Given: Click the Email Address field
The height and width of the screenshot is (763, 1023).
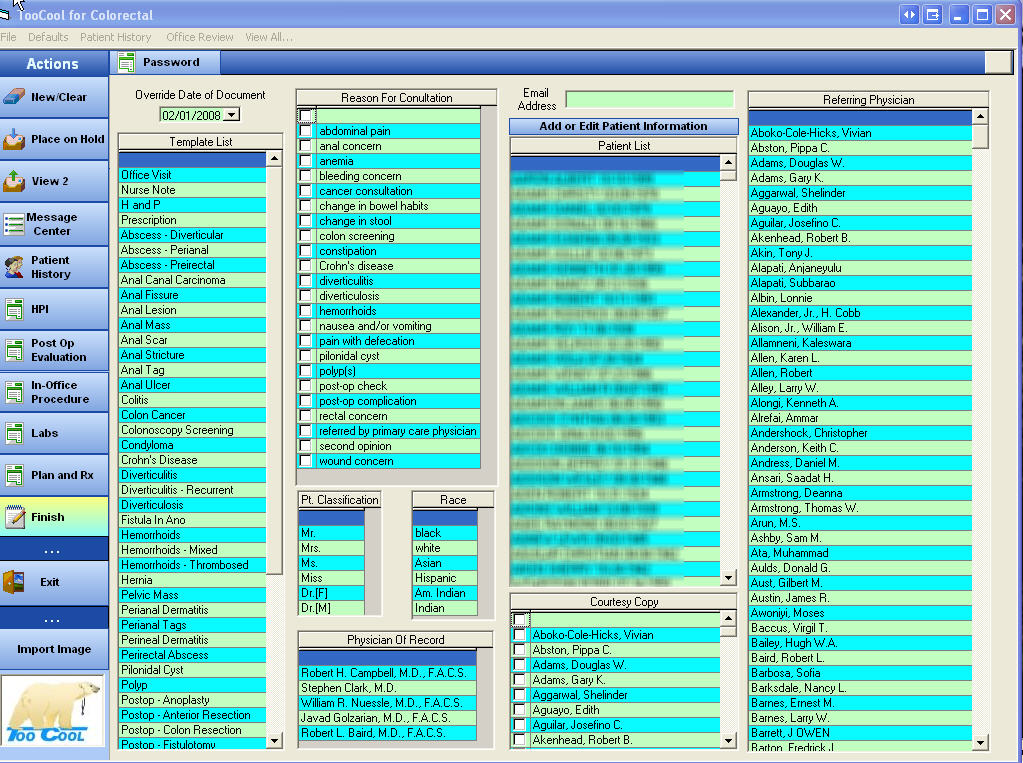Looking at the screenshot, I should click(x=650, y=99).
